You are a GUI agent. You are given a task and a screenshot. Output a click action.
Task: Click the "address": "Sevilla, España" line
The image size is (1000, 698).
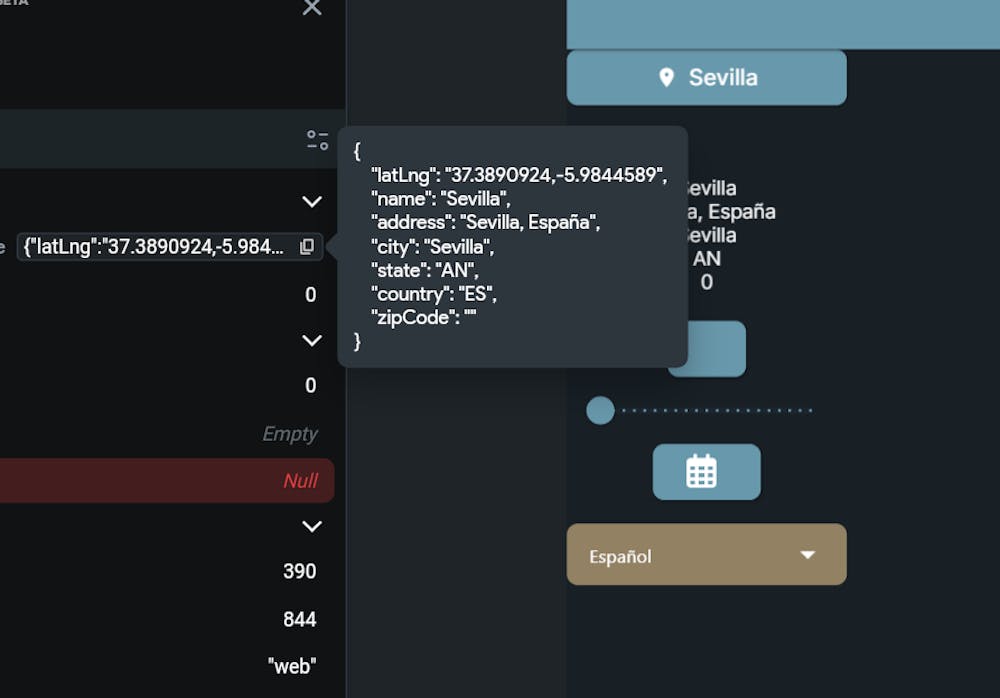(486, 222)
